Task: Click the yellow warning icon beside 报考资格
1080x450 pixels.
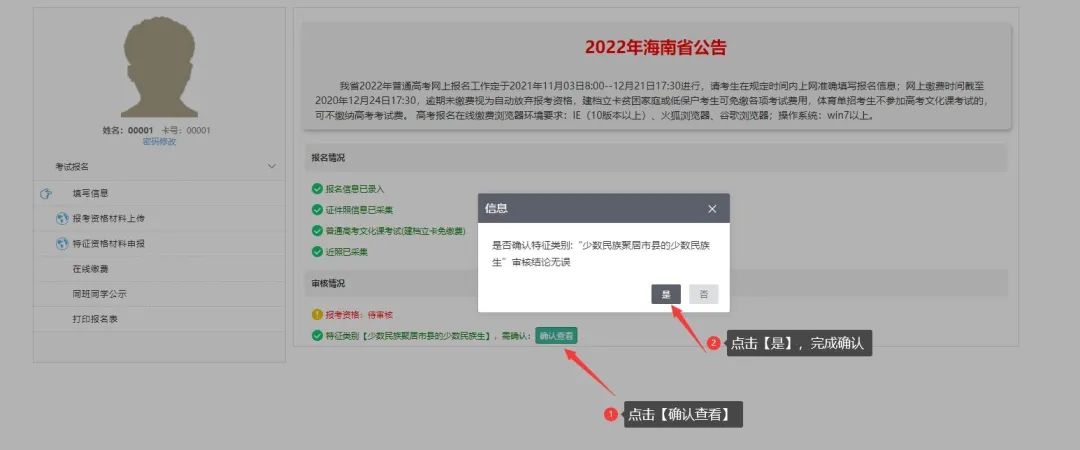Action: (317, 315)
